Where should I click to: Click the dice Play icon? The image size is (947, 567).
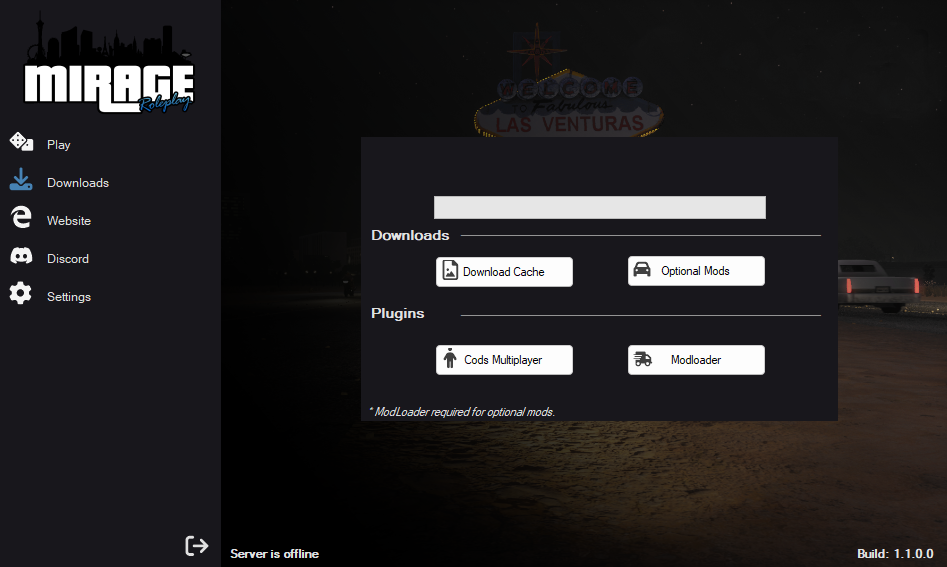point(21,142)
